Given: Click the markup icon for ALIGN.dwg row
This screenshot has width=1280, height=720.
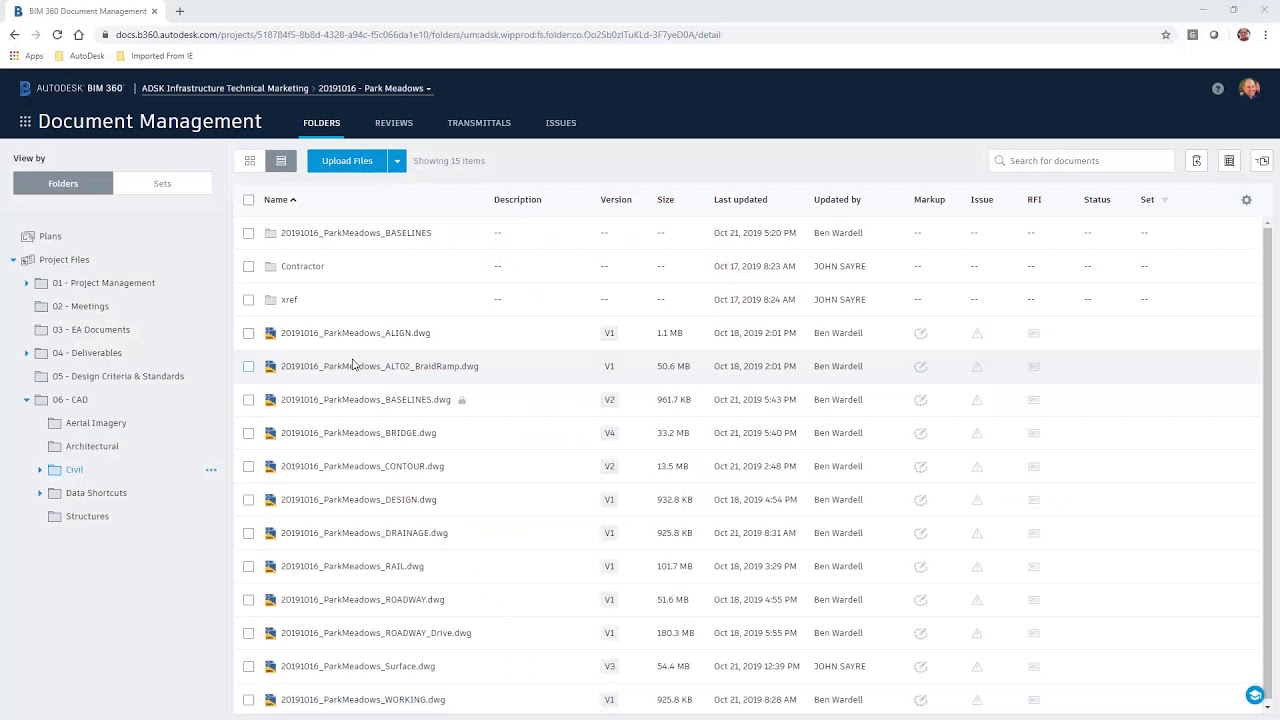Looking at the screenshot, I should [921, 333].
